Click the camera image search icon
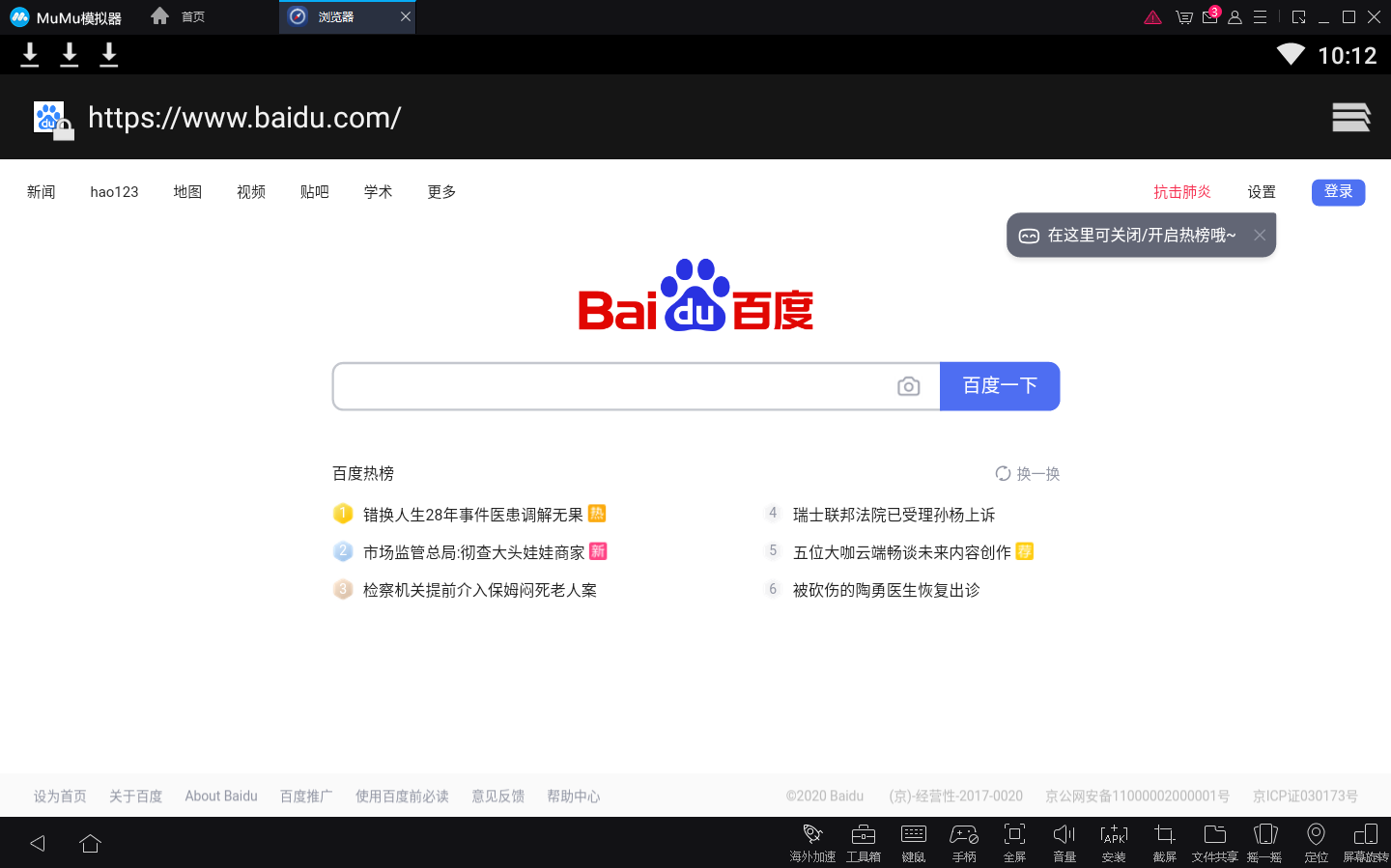This screenshot has width=1391, height=868. (908, 386)
